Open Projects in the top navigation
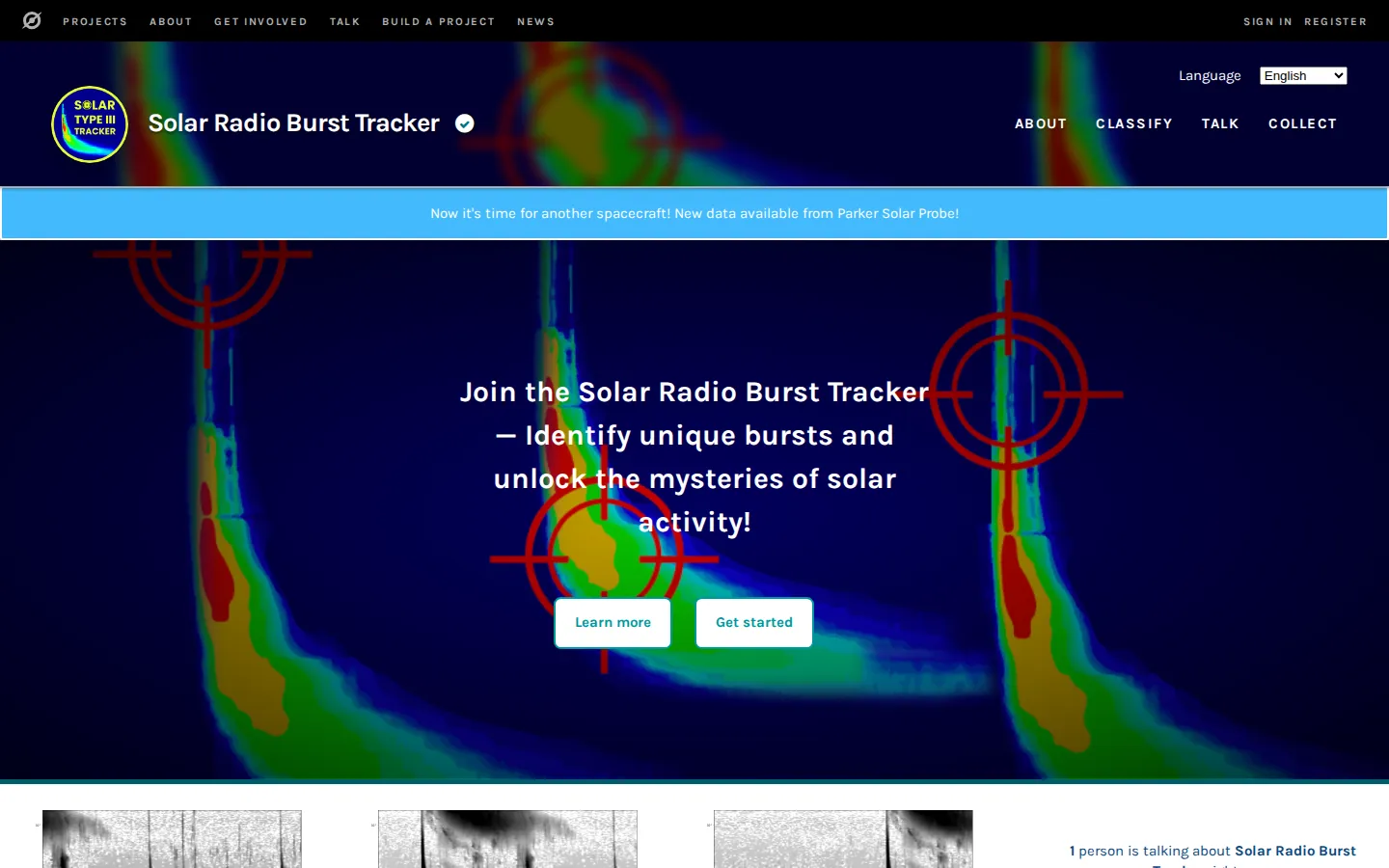The height and width of the screenshot is (868, 1389). coord(95,21)
